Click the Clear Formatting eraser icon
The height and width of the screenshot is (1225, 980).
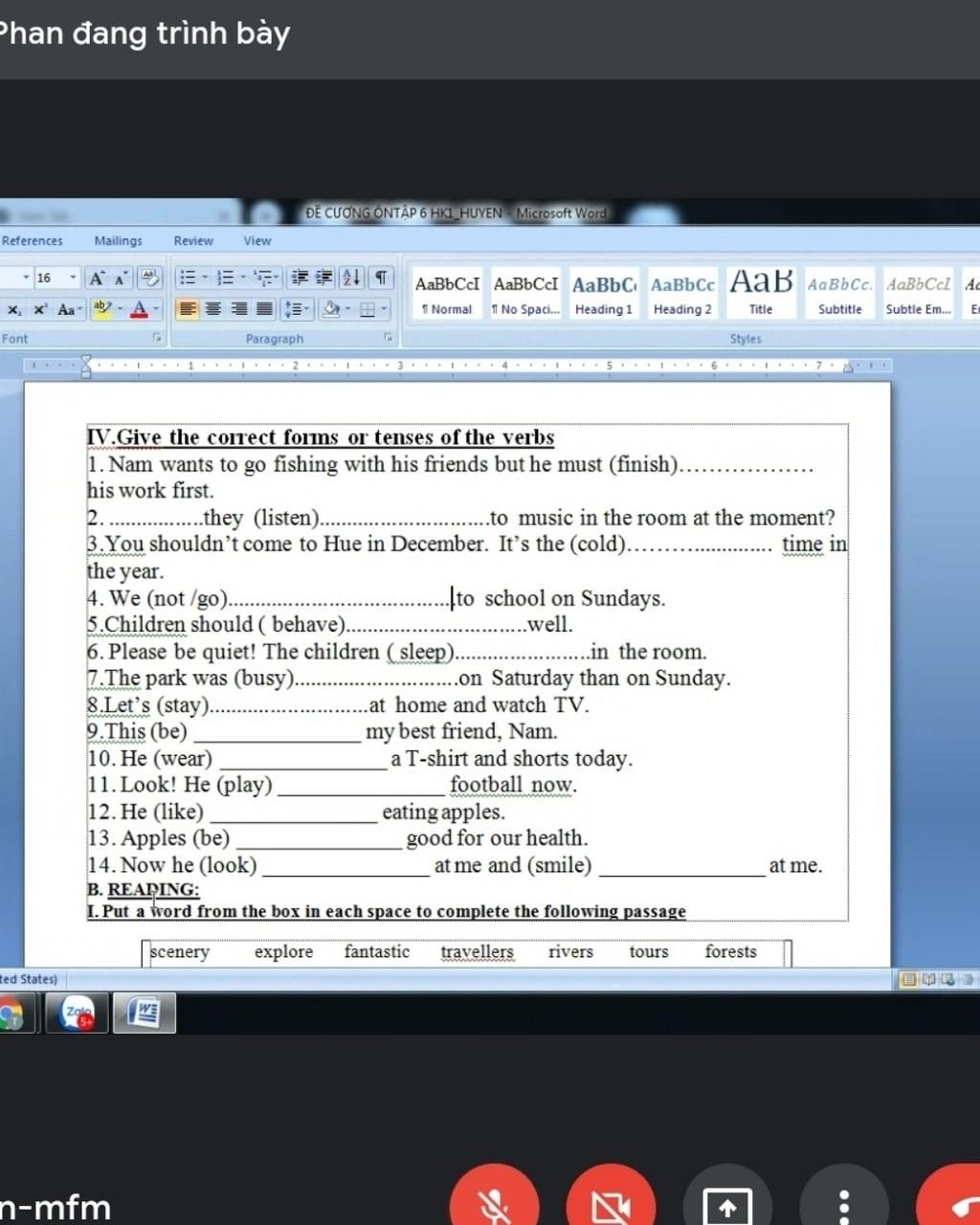click(150, 278)
